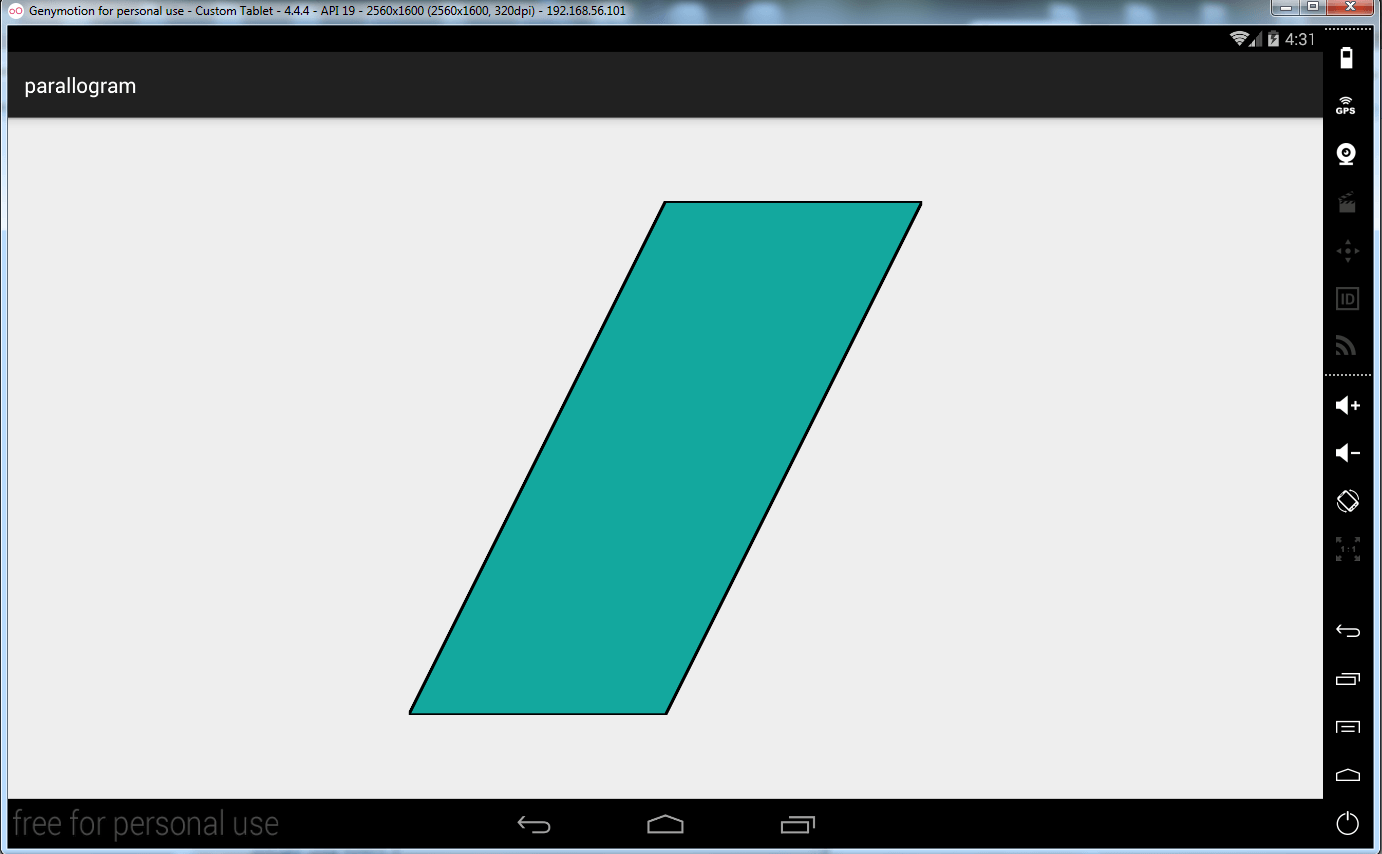Tap the battery icon in status bar
1382x854 pixels.
1274,39
